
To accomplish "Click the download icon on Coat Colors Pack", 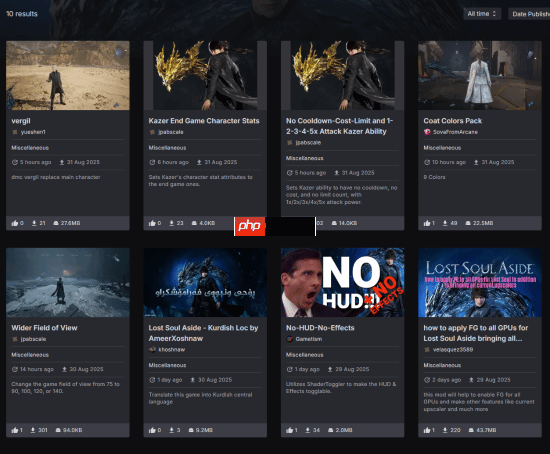I will coord(445,223).
